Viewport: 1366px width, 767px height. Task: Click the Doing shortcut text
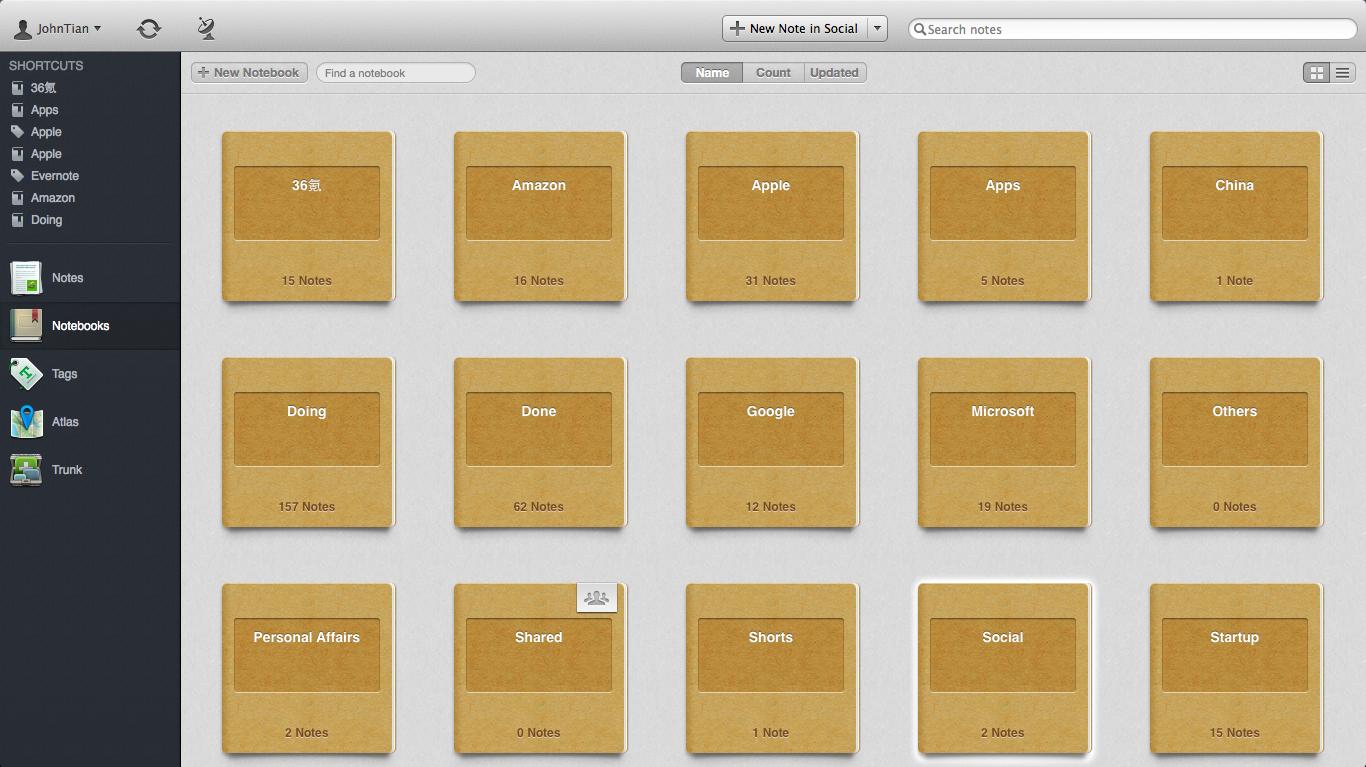coord(46,220)
